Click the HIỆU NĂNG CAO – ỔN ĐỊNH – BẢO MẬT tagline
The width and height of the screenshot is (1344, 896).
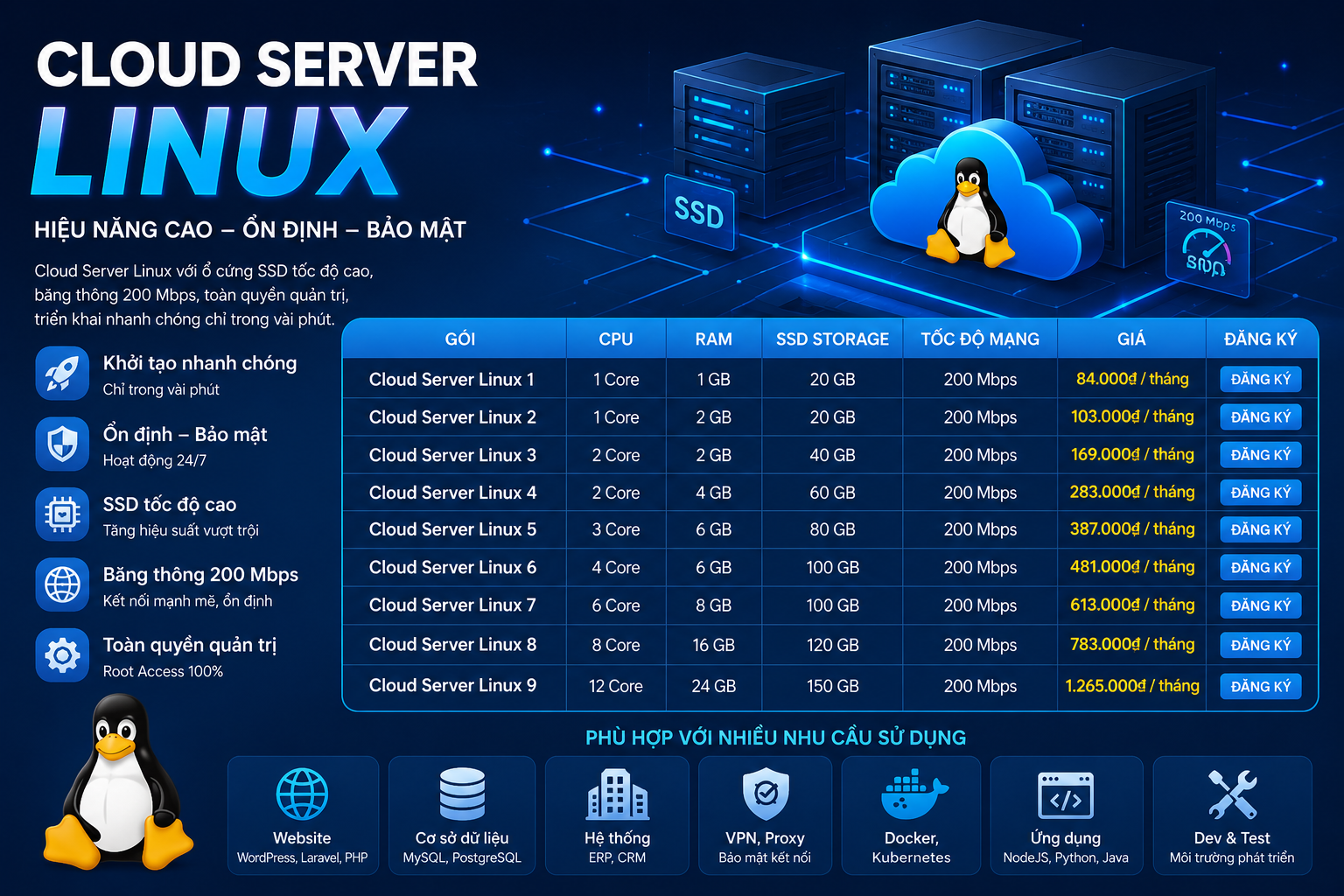[250, 230]
